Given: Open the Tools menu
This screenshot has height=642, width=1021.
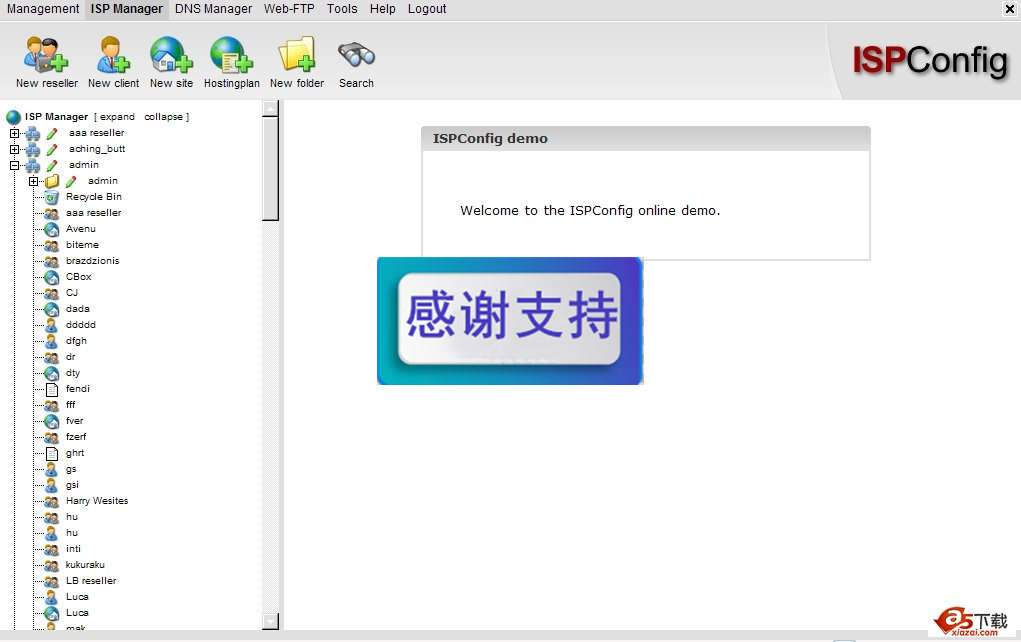Looking at the screenshot, I should point(342,9).
